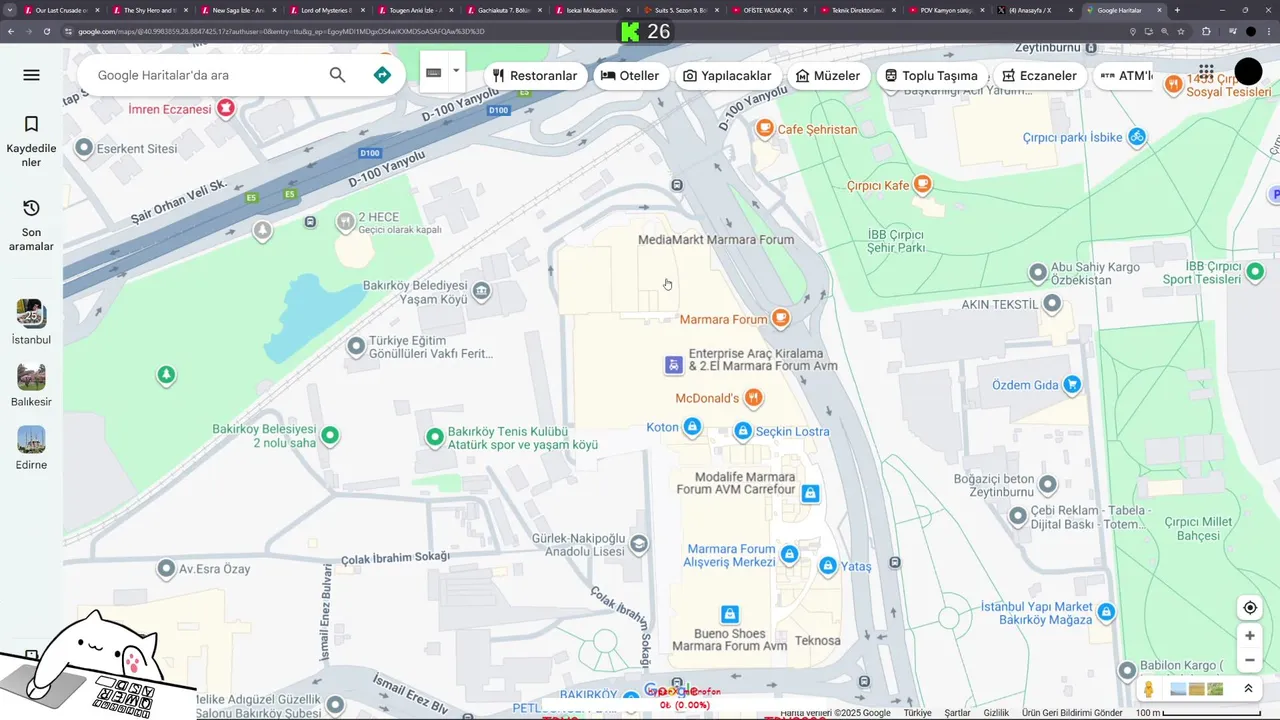Image resolution: width=1280 pixels, height=720 pixels.
Task: Click the Çırpıcı Kafe orange marker
Action: (x=923, y=185)
